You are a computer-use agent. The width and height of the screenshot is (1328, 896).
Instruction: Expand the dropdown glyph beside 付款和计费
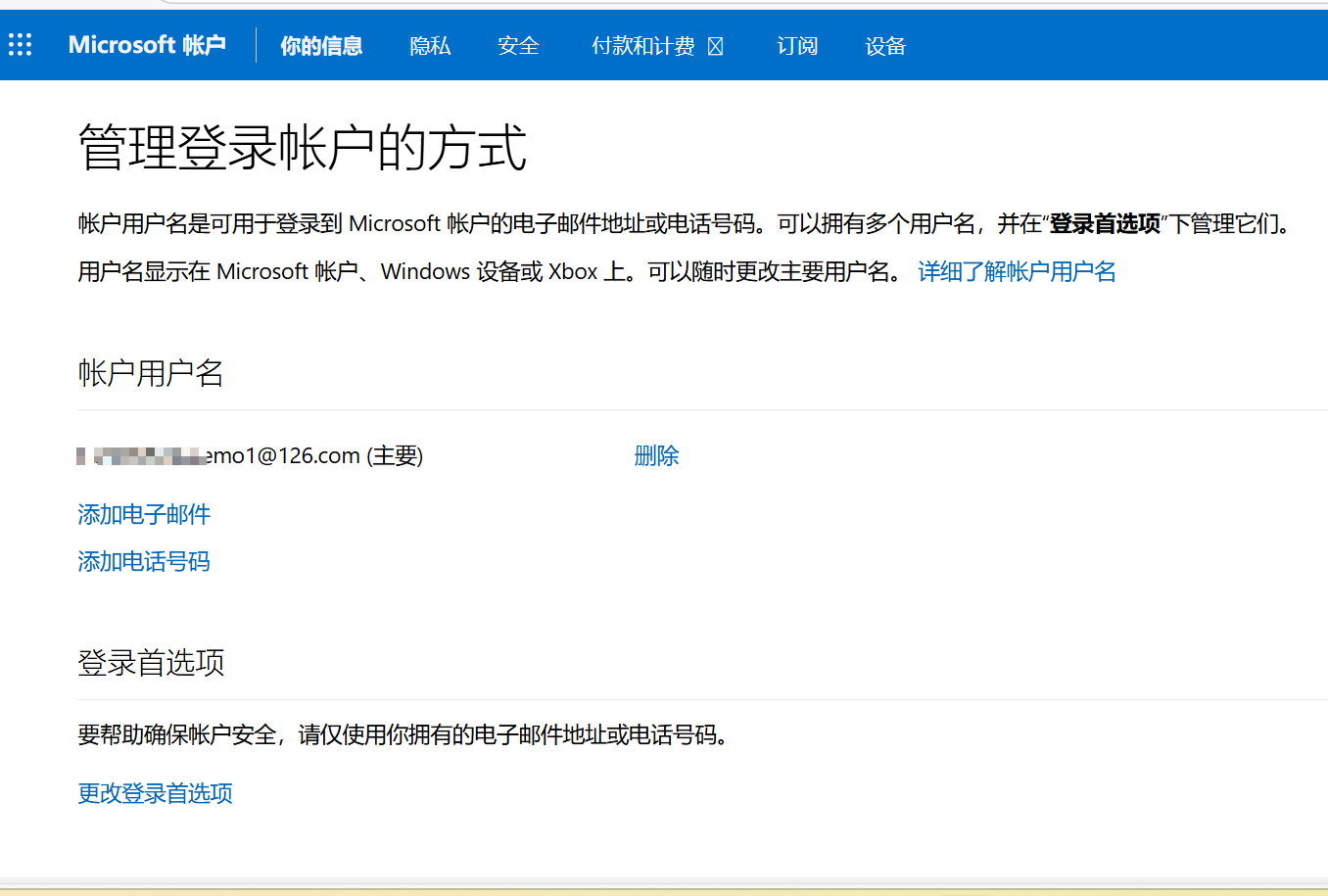(715, 47)
